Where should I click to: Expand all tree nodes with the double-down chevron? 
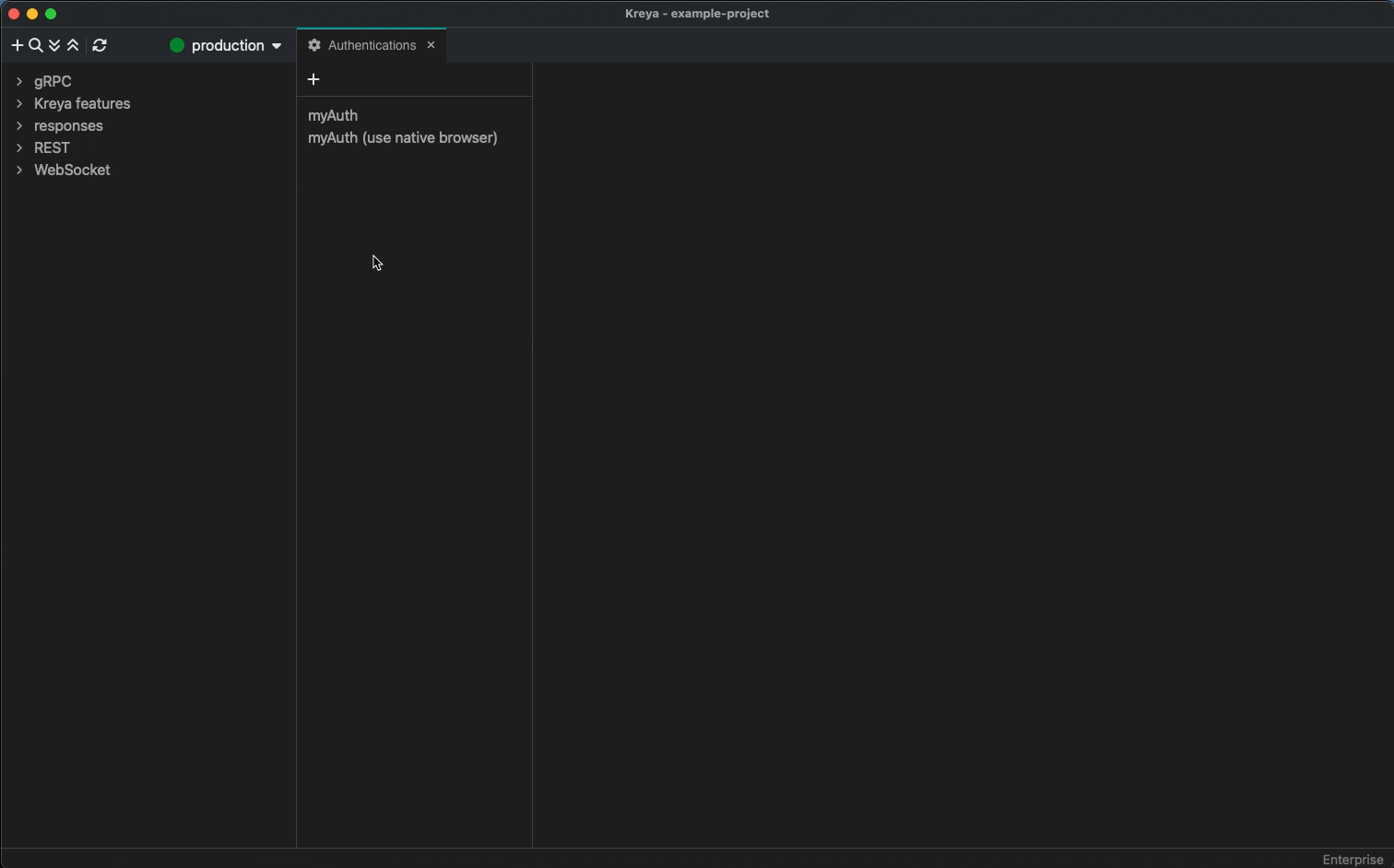(x=54, y=45)
